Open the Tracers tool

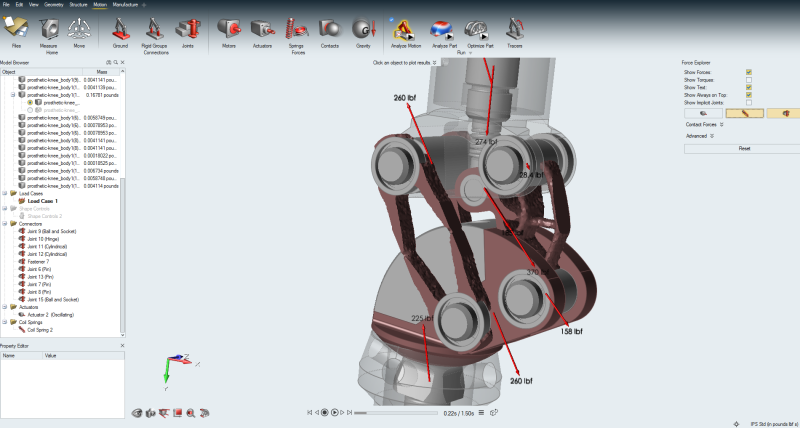point(514,30)
